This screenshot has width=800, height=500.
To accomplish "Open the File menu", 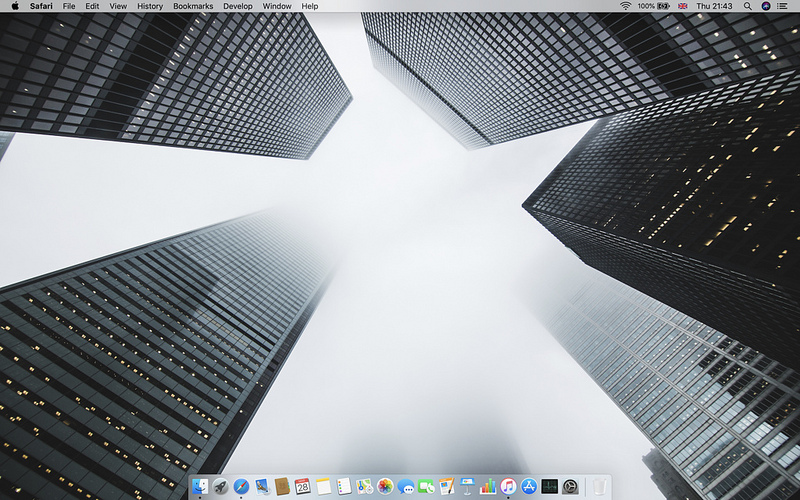I will click(69, 6).
